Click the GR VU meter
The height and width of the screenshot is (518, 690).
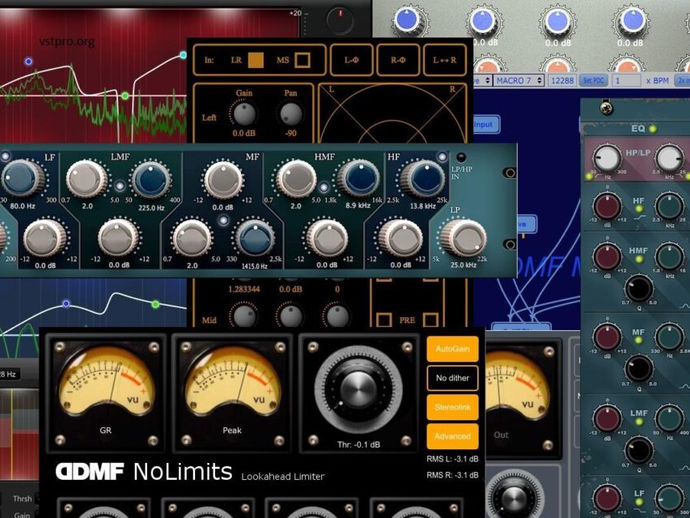(106, 381)
